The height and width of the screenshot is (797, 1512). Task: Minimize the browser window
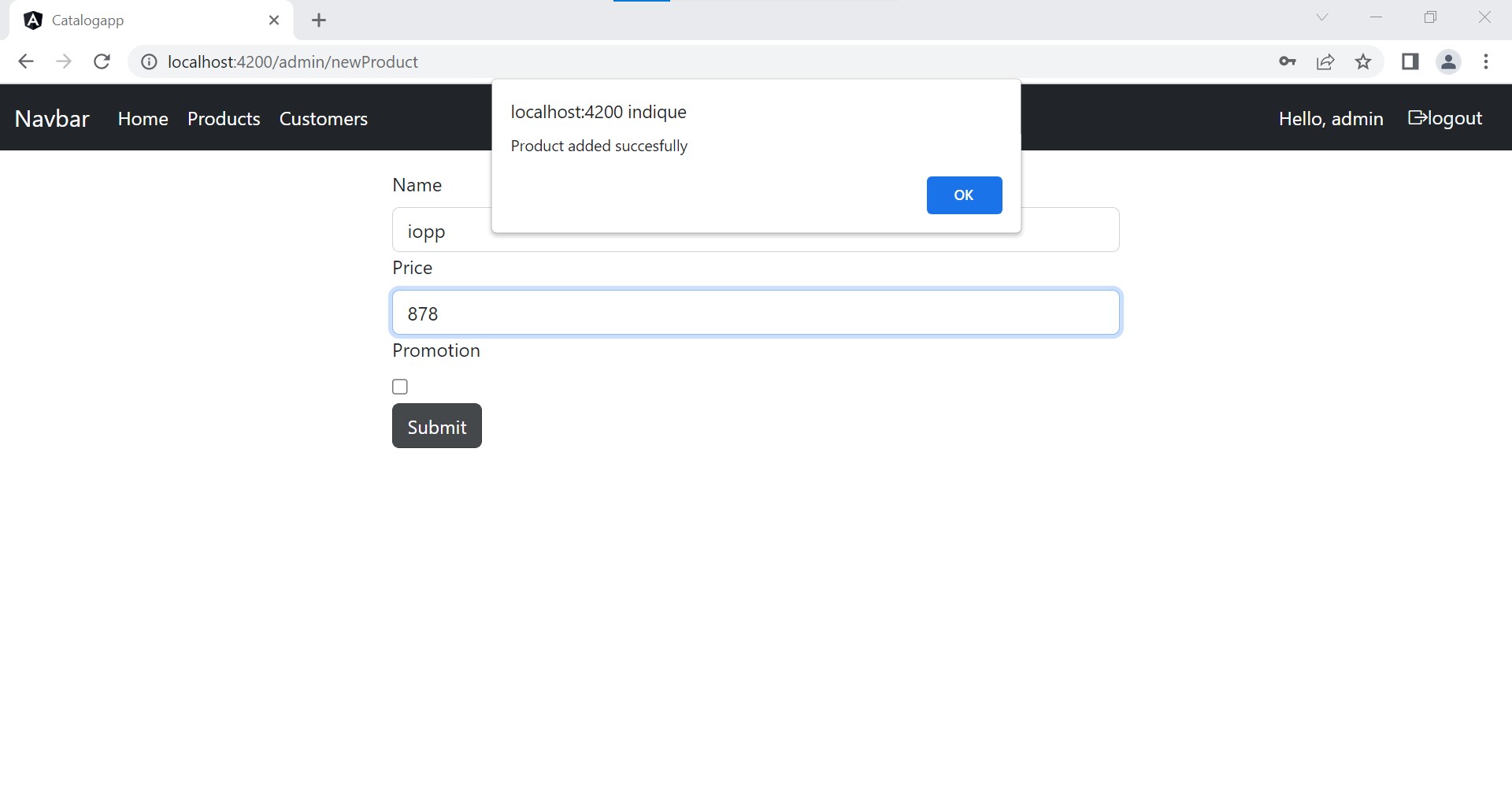pyautogui.click(x=1377, y=17)
